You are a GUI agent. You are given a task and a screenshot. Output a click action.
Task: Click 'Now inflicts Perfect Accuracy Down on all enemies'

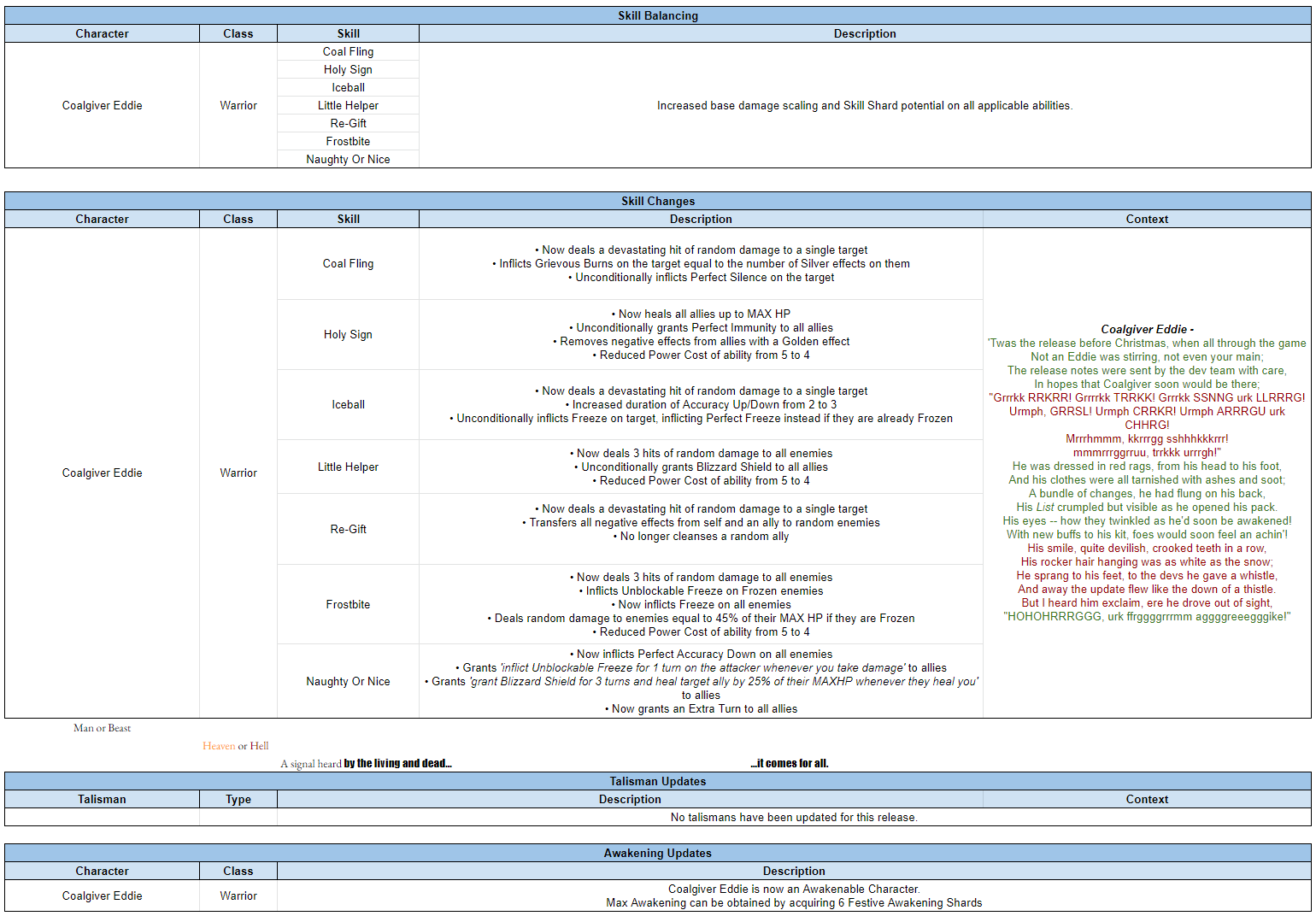click(701, 654)
